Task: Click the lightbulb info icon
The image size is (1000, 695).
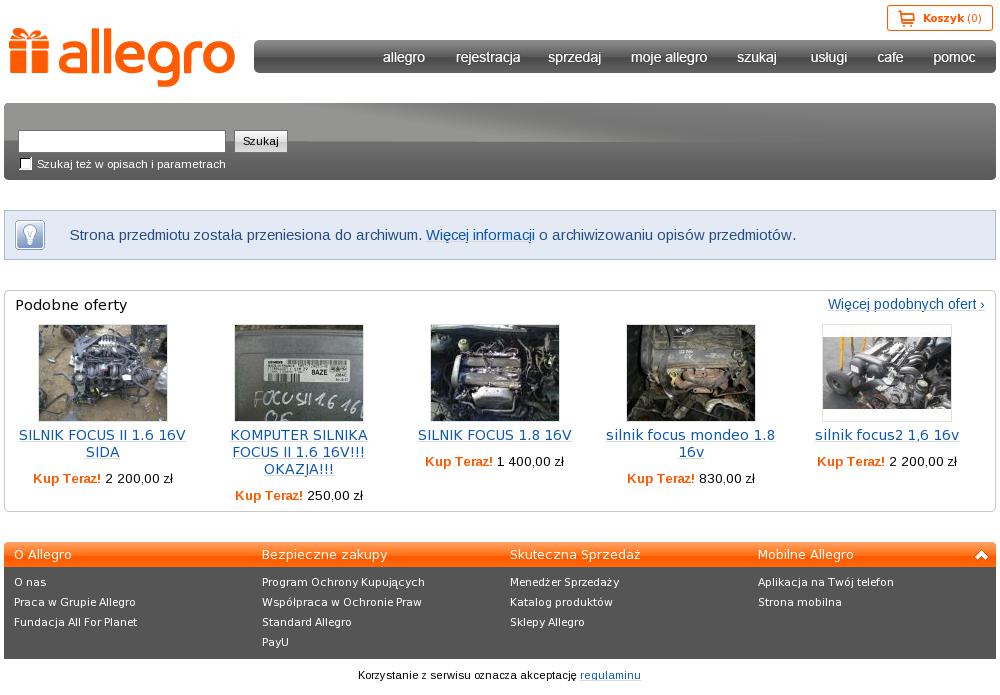Action: point(29,235)
